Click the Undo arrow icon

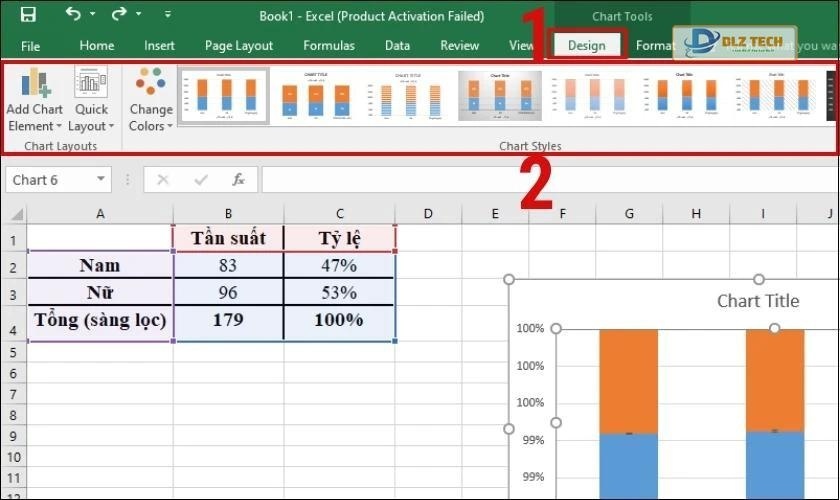[73, 15]
